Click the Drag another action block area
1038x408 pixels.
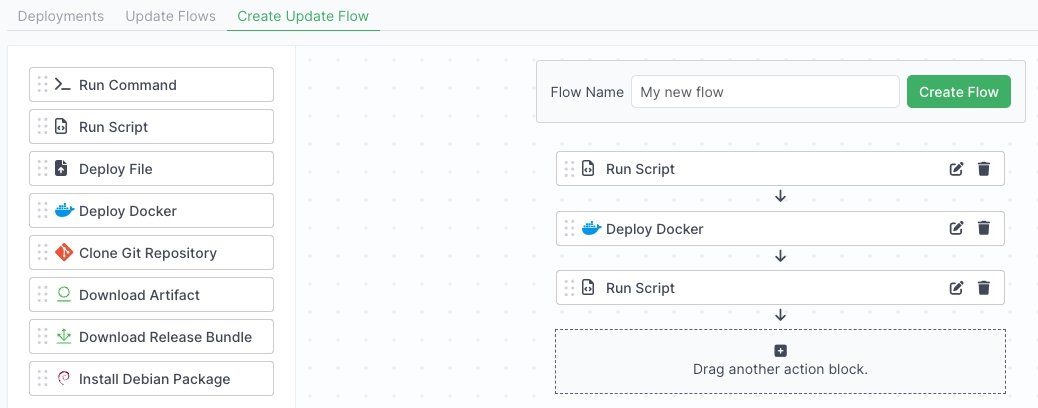pos(780,369)
